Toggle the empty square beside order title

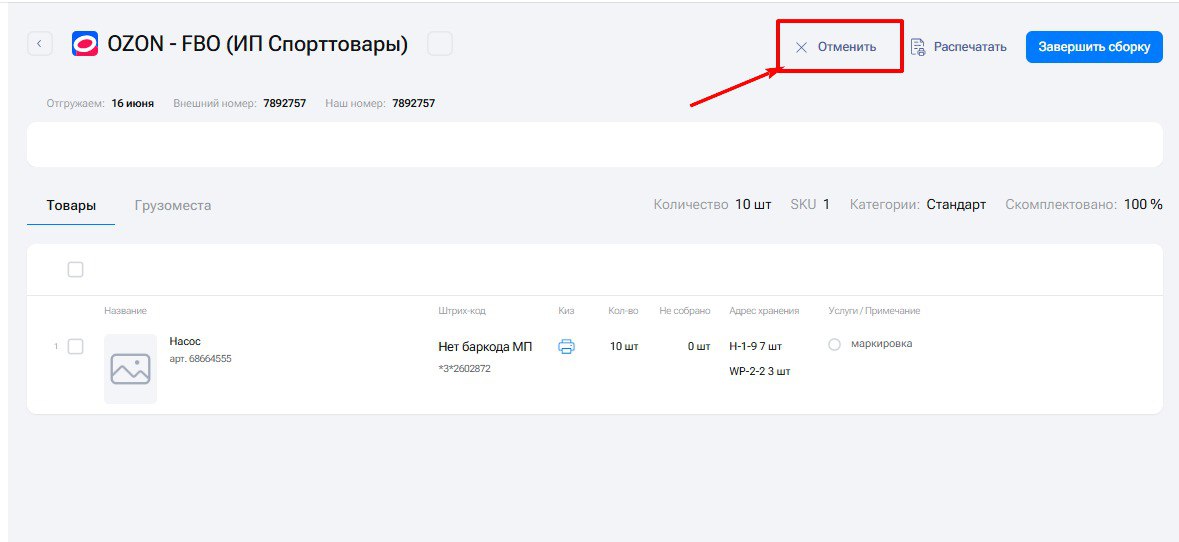pos(440,44)
